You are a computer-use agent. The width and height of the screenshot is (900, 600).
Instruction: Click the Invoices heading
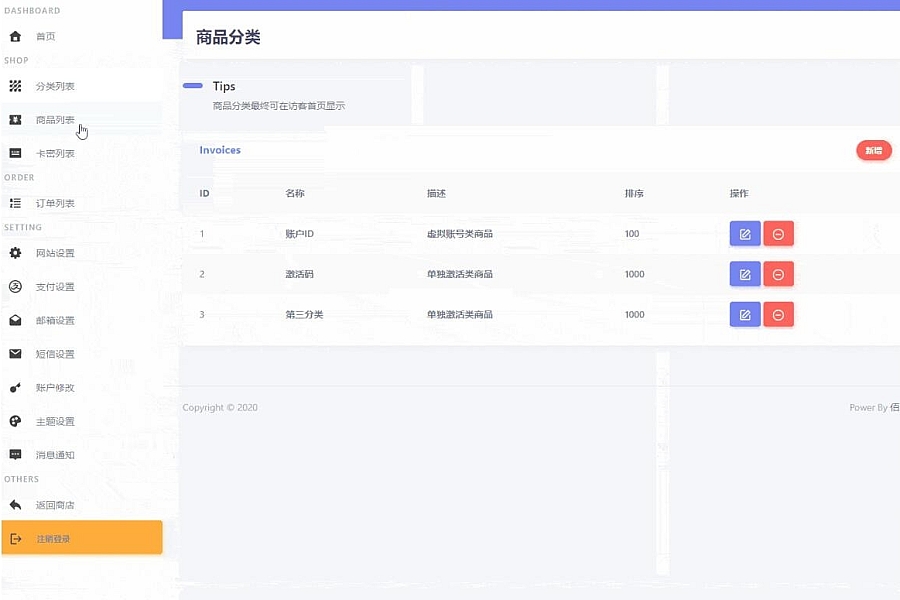click(x=220, y=150)
